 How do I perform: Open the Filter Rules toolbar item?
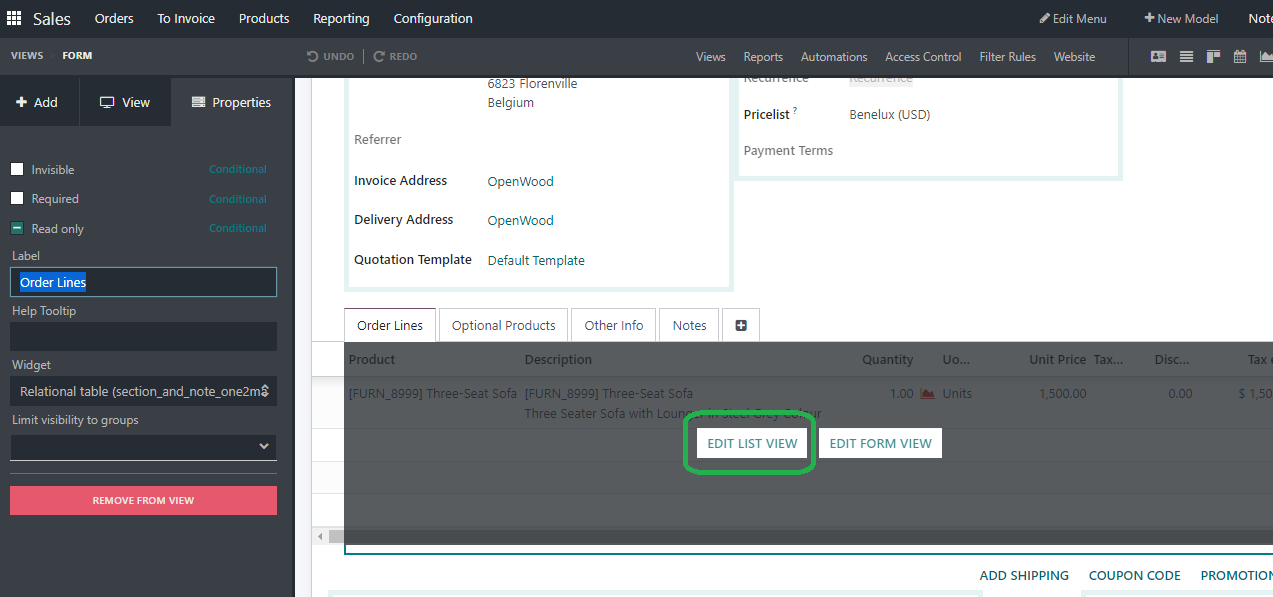pyautogui.click(x=1007, y=57)
